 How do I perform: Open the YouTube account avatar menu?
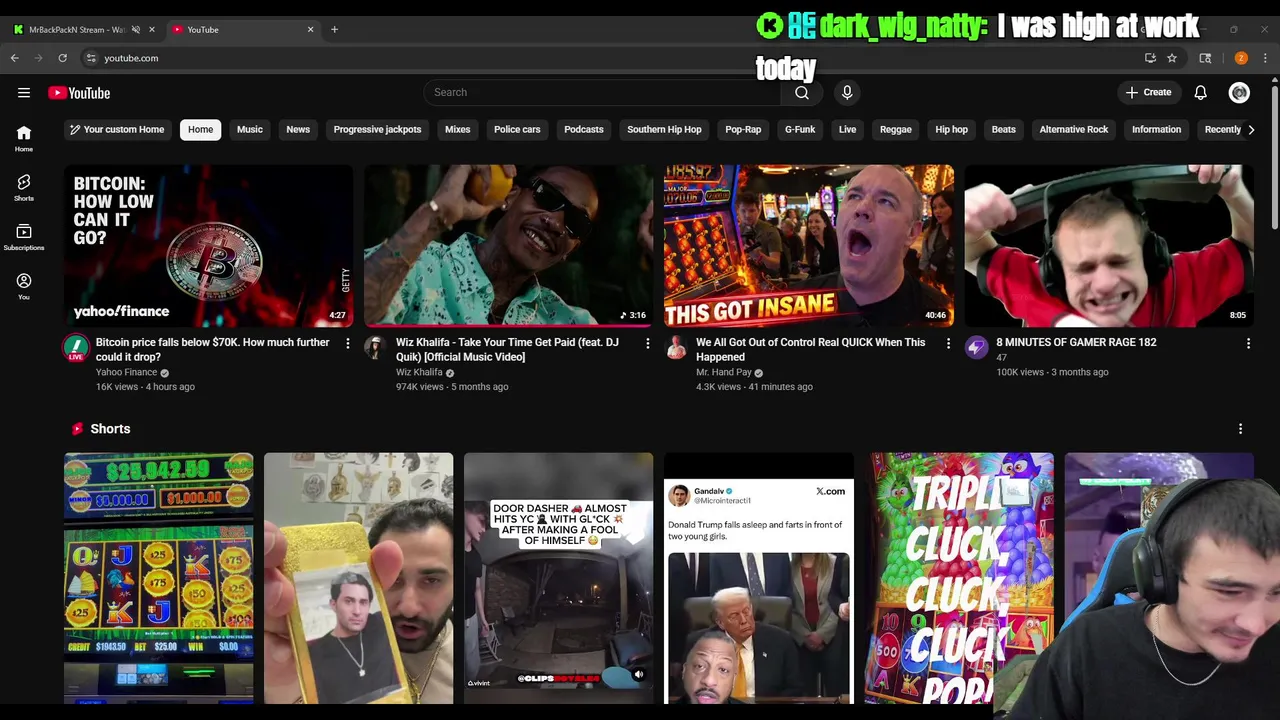pyautogui.click(x=1239, y=92)
